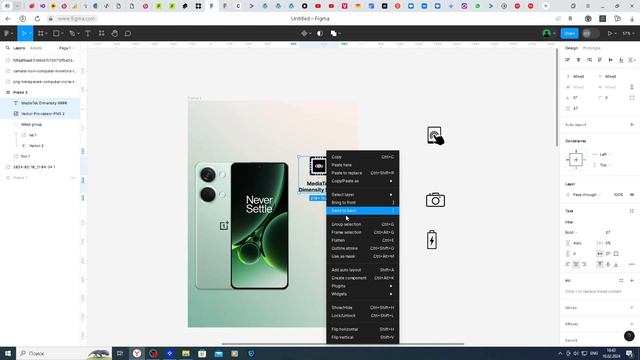The image size is (640, 360).
Task: Toggle layer visibility eye in Layer section
Action: click(632, 195)
